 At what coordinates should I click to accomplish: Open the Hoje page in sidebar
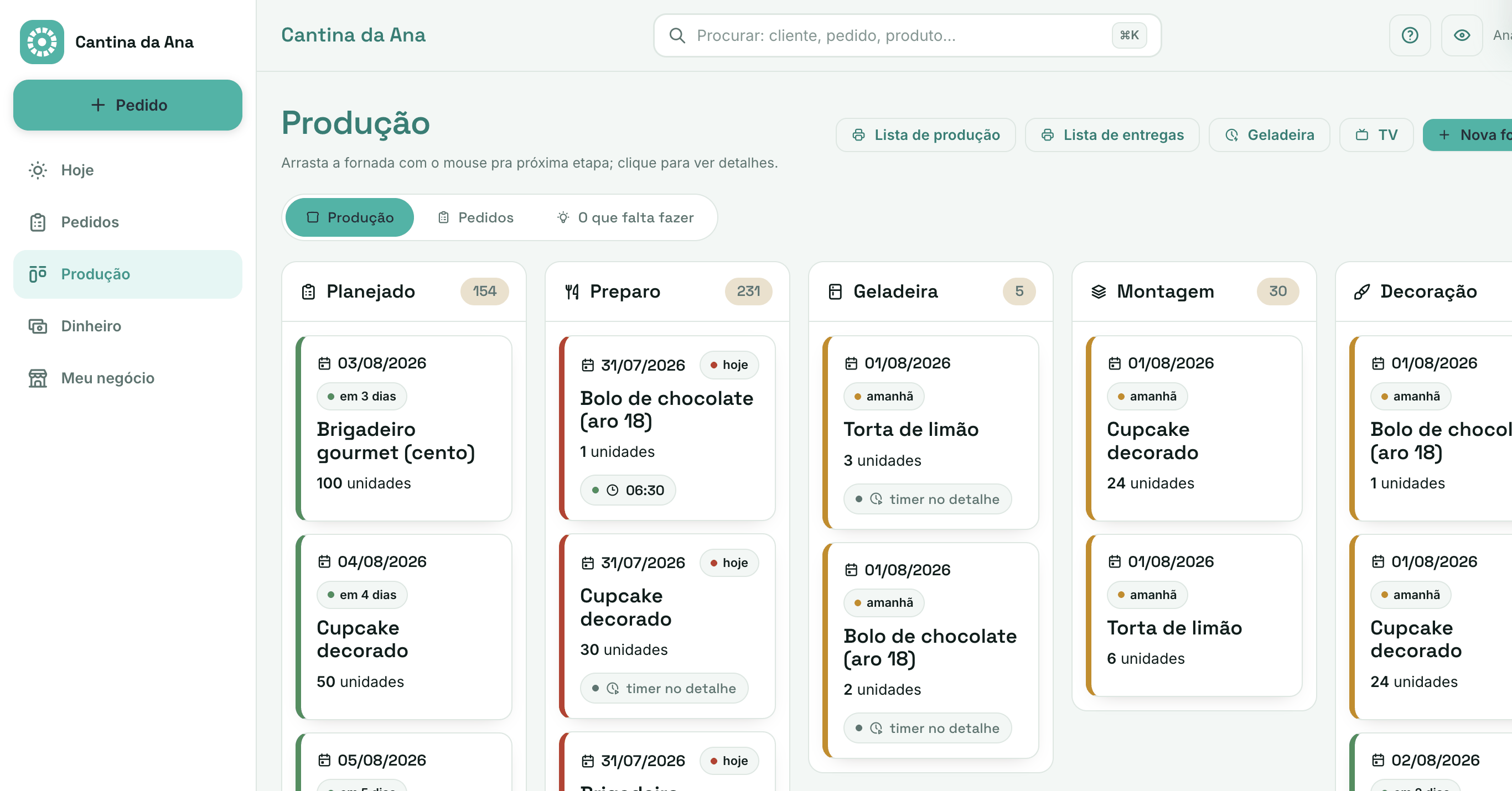[127, 170]
